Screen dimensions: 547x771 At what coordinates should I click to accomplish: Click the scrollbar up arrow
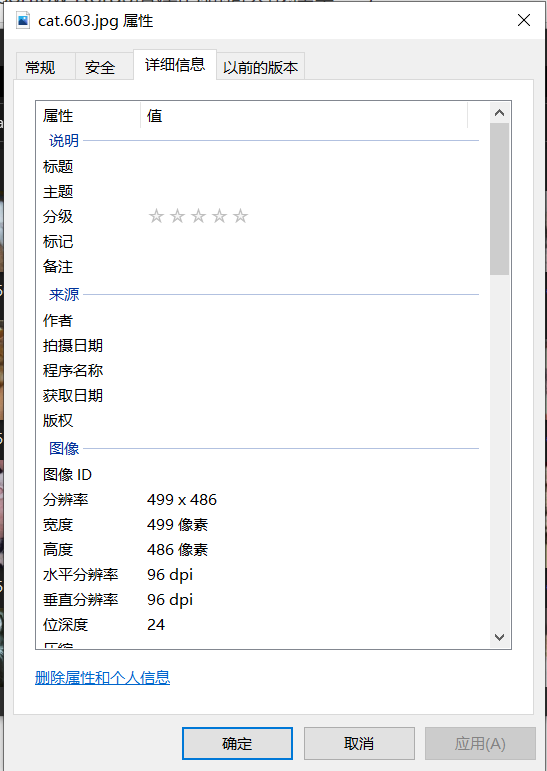499,113
